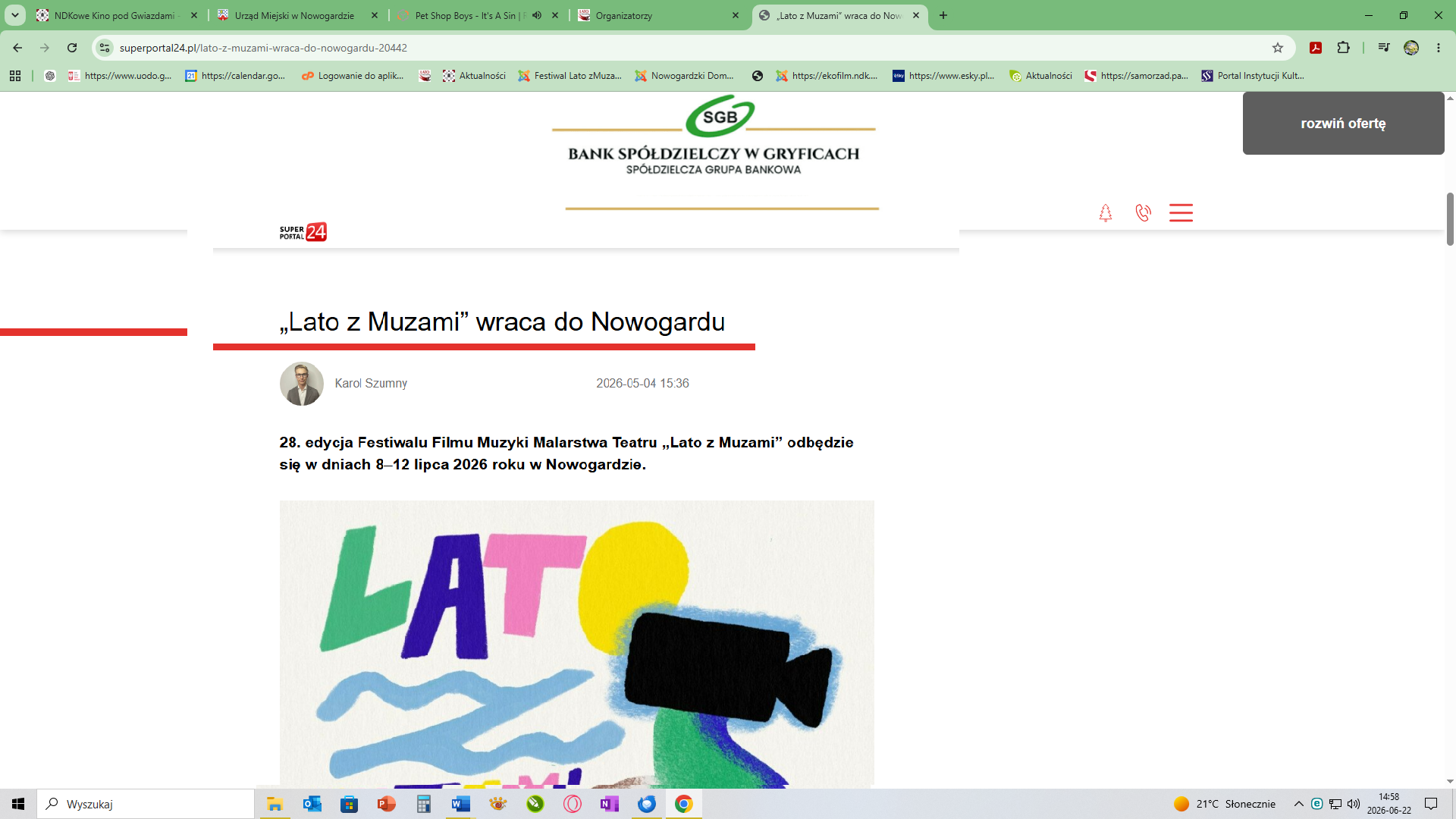Click the Bank Spółdzielczy w Gryficach banner
This screenshot has width=1456, height=819.
pyautogui.click(x=714, y=152)
